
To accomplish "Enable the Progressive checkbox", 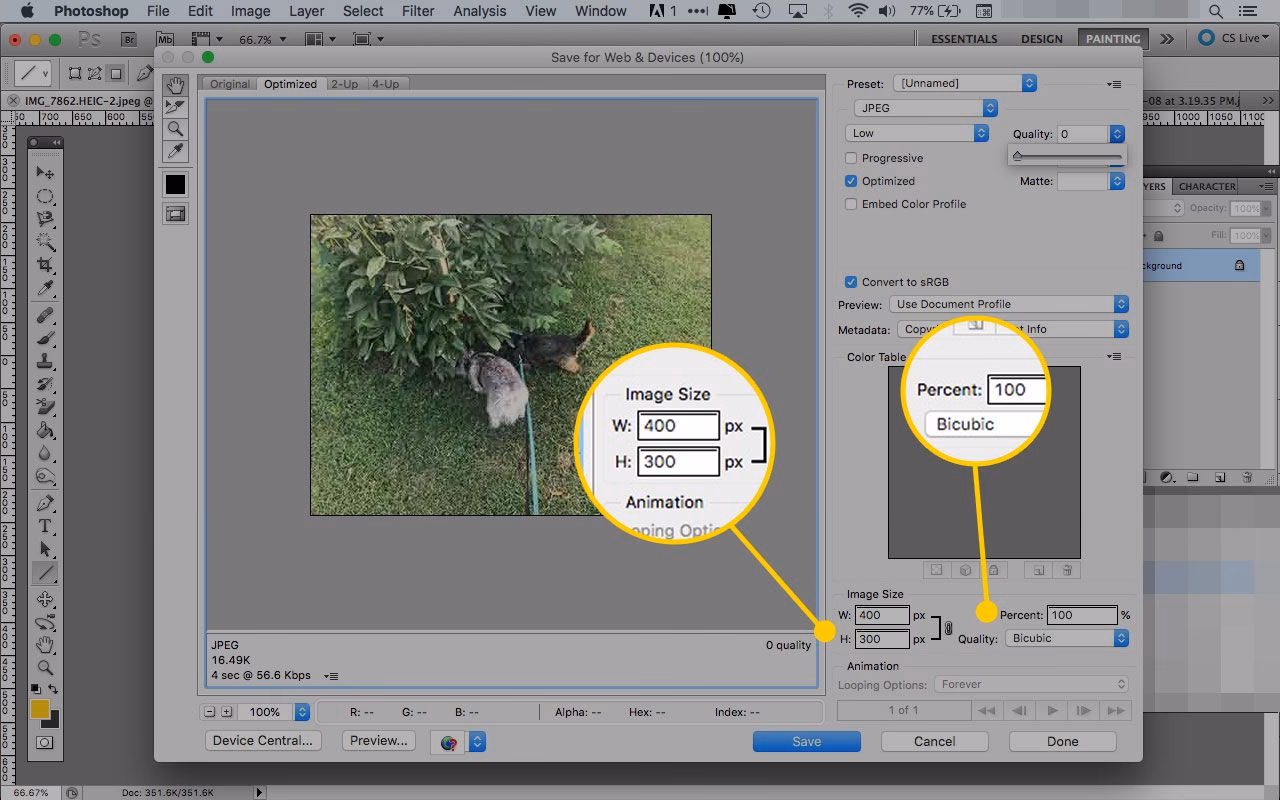I will (x=851, y=157).
